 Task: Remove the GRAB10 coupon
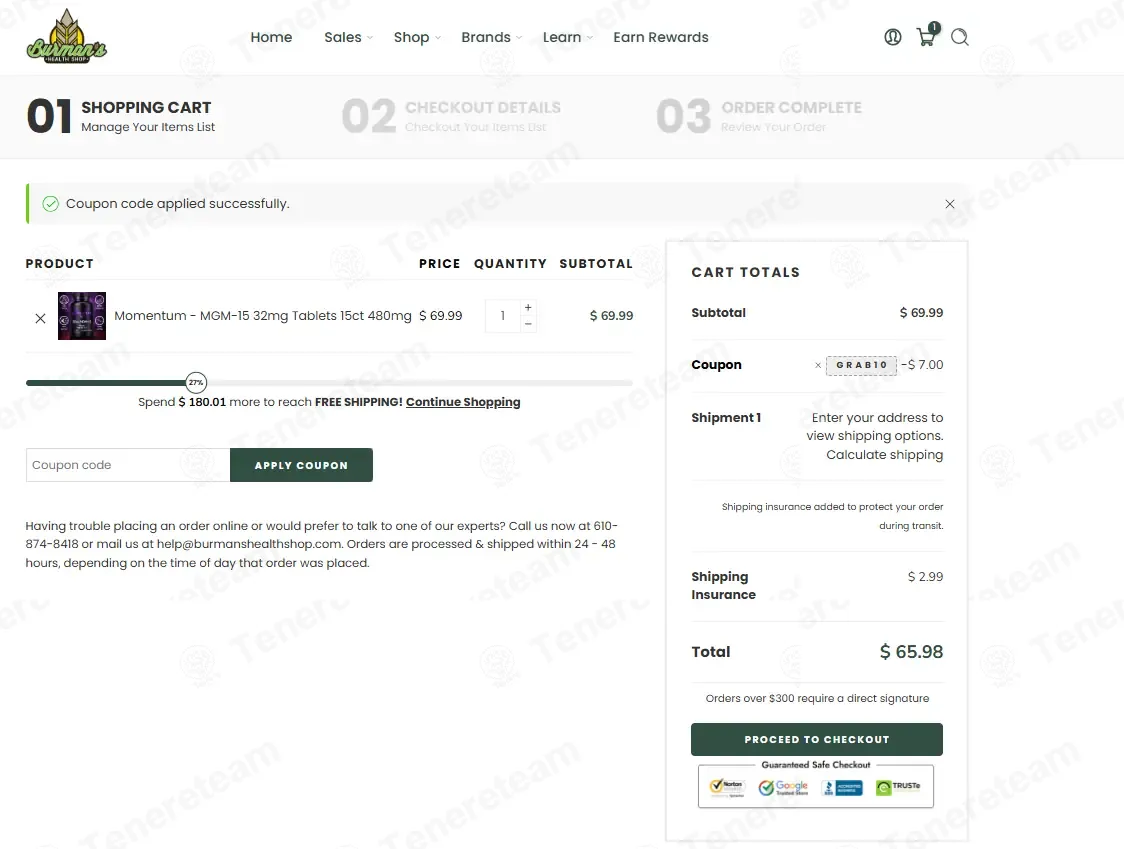click(818, 365)
